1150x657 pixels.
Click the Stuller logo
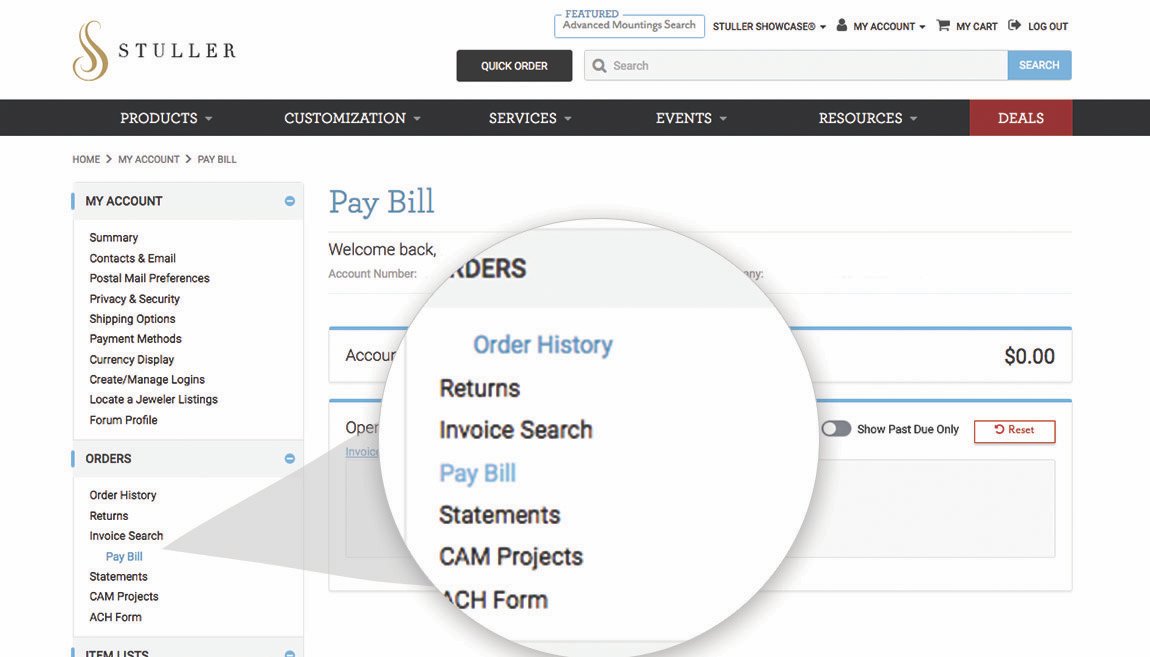(x=155, y=50)
